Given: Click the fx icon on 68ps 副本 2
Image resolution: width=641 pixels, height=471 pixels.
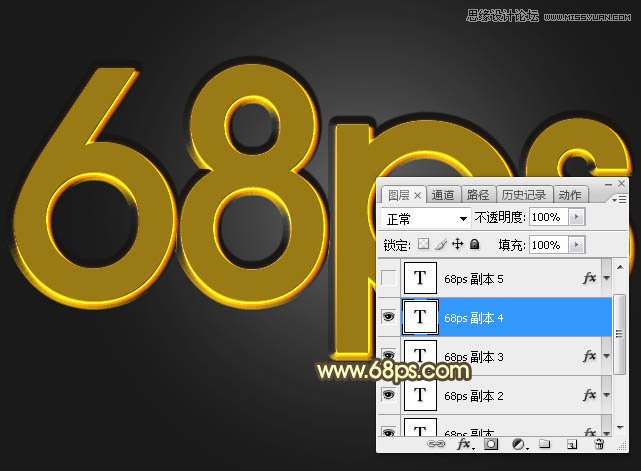Looking at the screenshot, I should [x=589, y=395].
